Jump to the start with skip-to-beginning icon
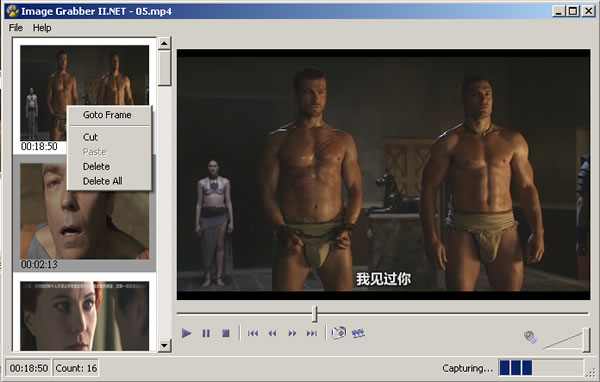Viewport: 600px width, 382px height. click(253, 333)
